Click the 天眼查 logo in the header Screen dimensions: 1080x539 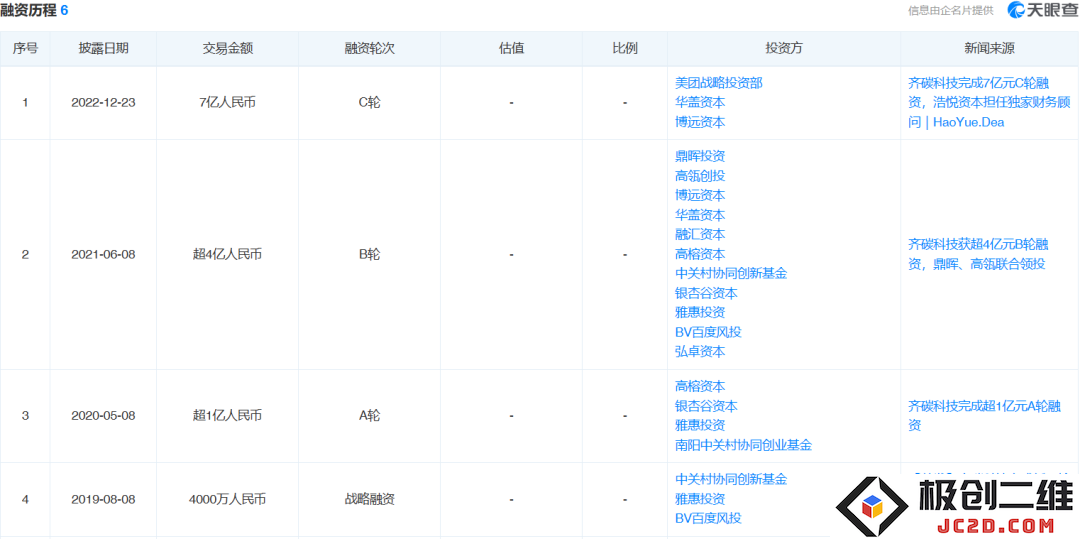pyautogui.click(x=1041, y=10)
